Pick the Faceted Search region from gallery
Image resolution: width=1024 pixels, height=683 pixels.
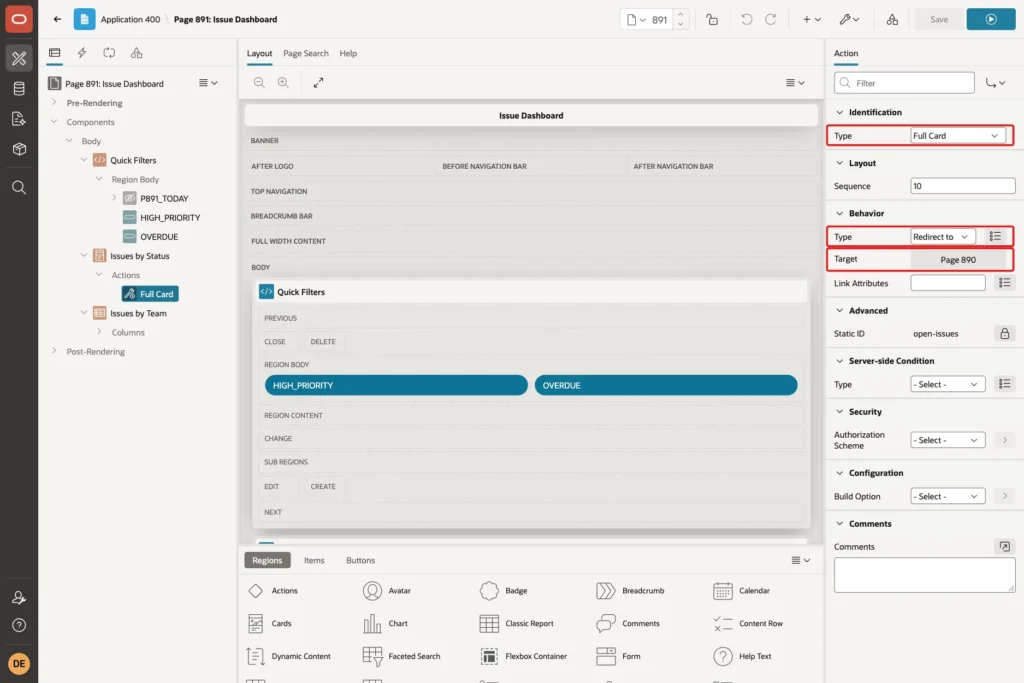[x=402, y=656]
